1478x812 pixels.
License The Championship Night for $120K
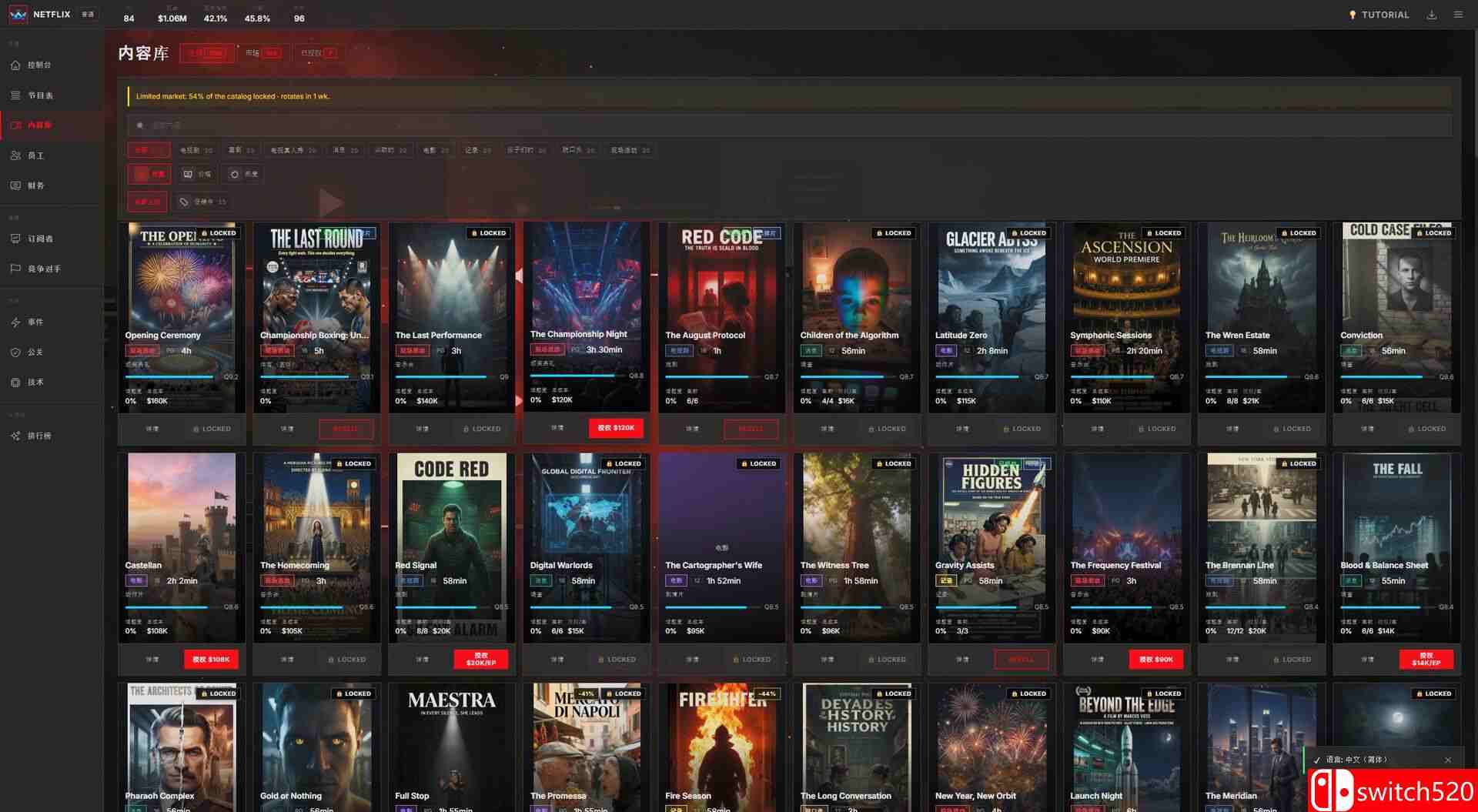point(616,428)
